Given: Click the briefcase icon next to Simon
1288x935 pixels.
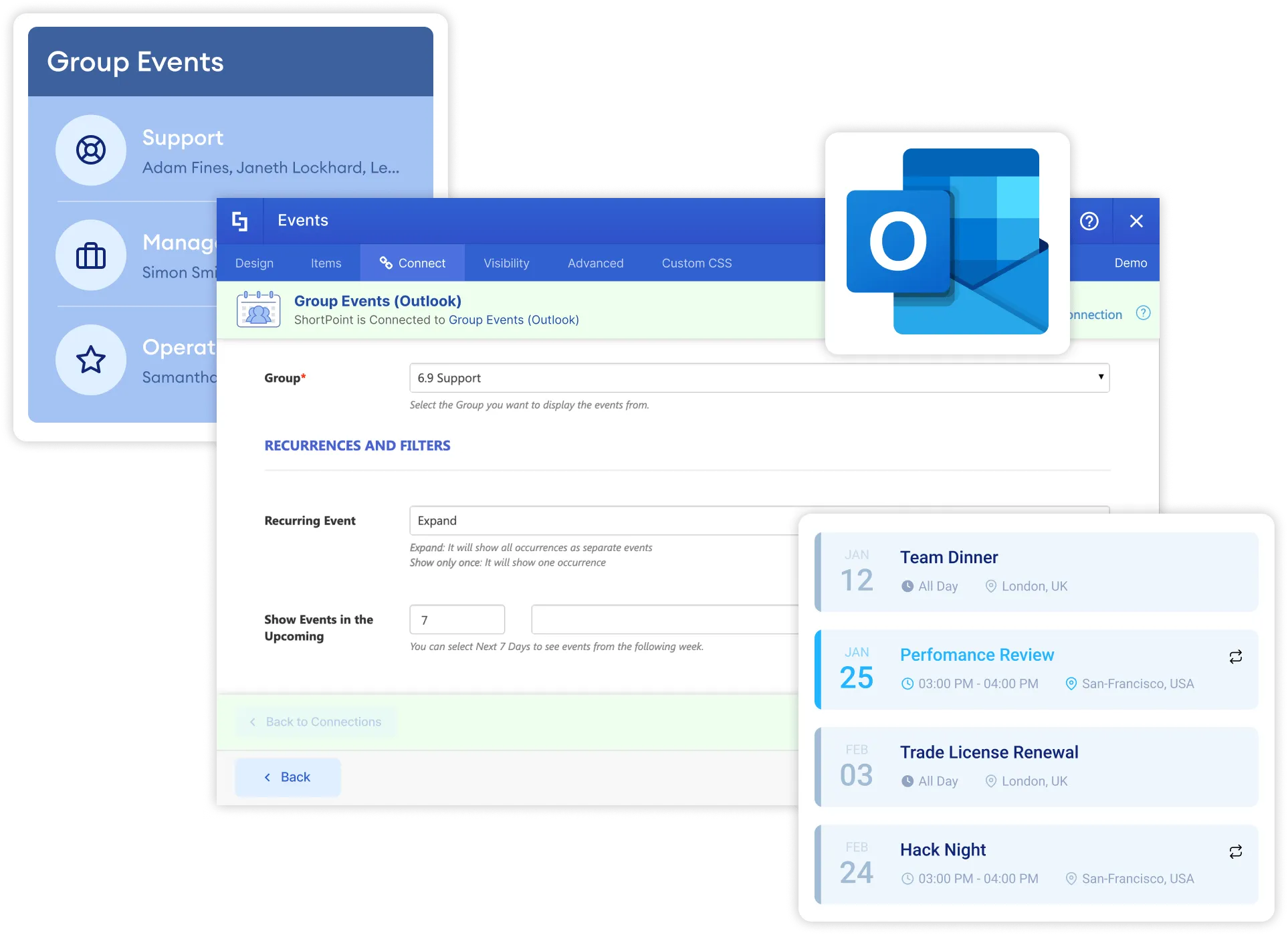Looking at the screenshot, I should click(91, 255).
